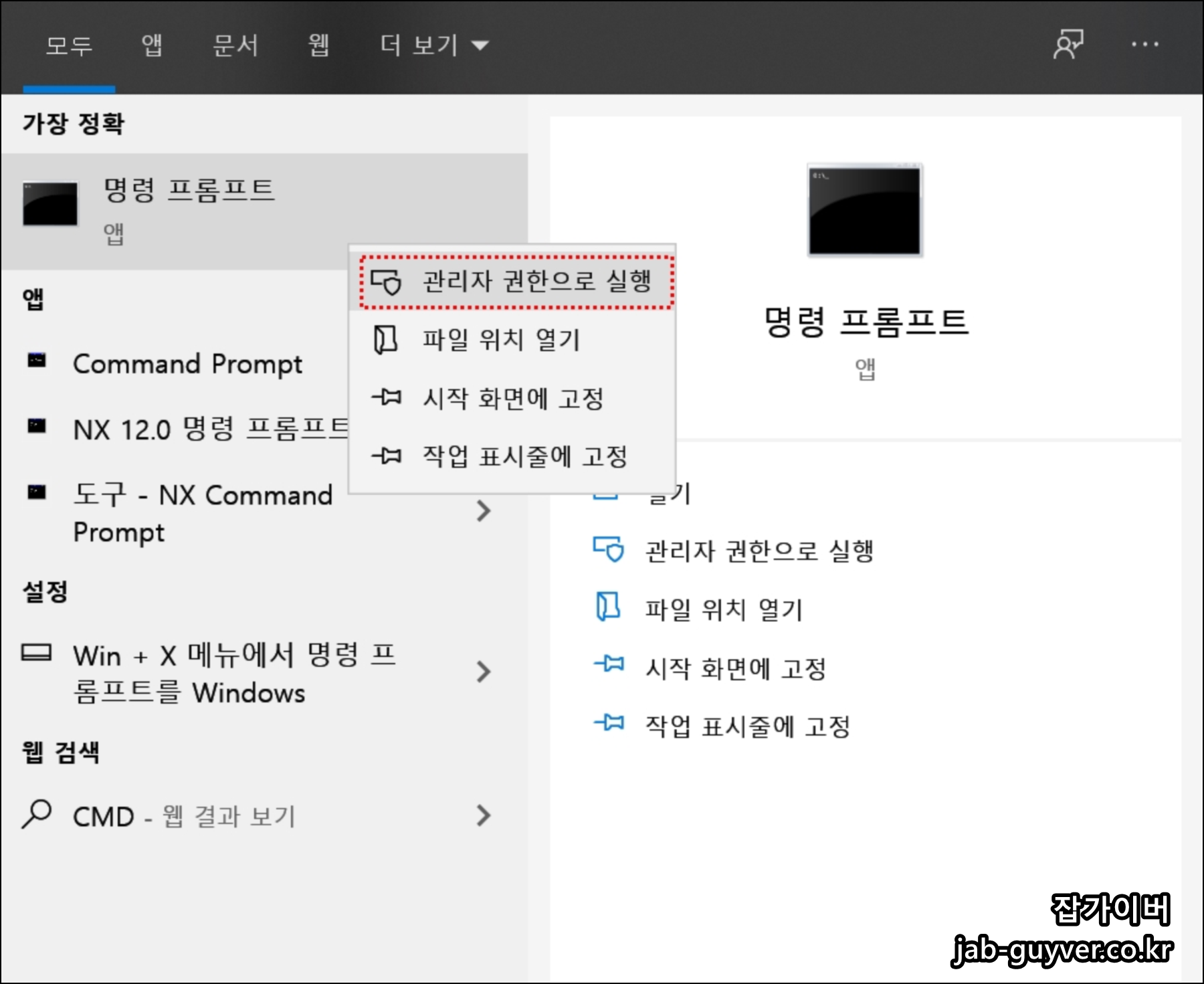Select the 앱 tab

click(153, 45)
